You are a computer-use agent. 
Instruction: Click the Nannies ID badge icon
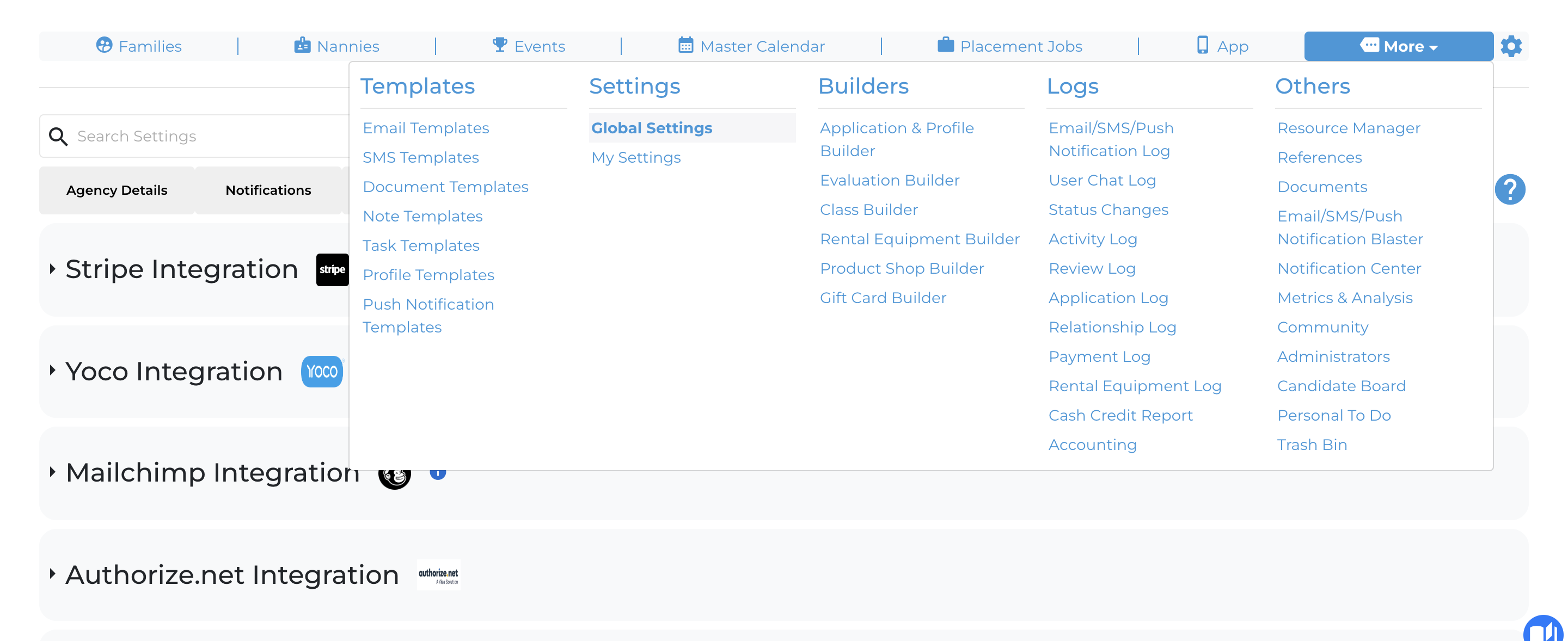click(x=302, y=45)
